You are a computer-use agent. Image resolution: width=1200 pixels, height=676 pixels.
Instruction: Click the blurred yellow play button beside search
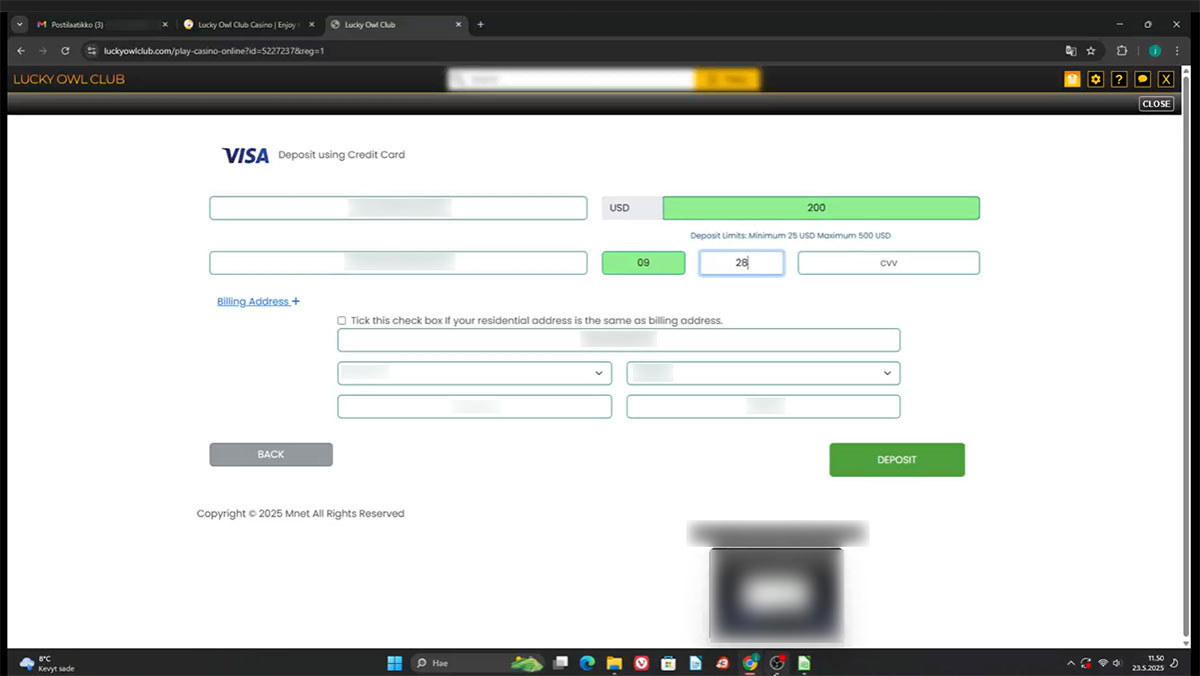click(x=727, y=79)
